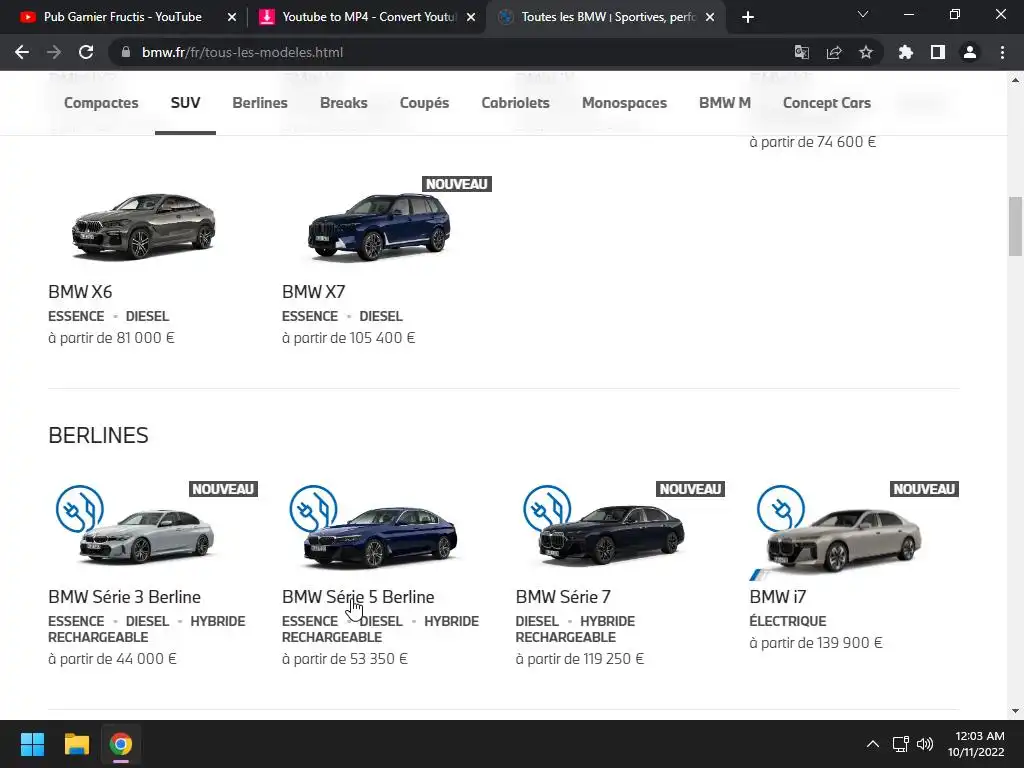Viewport: 1024px width, 768px height.
Task: Open BMW Série 3 Berline link
Action: coord(125,597)
